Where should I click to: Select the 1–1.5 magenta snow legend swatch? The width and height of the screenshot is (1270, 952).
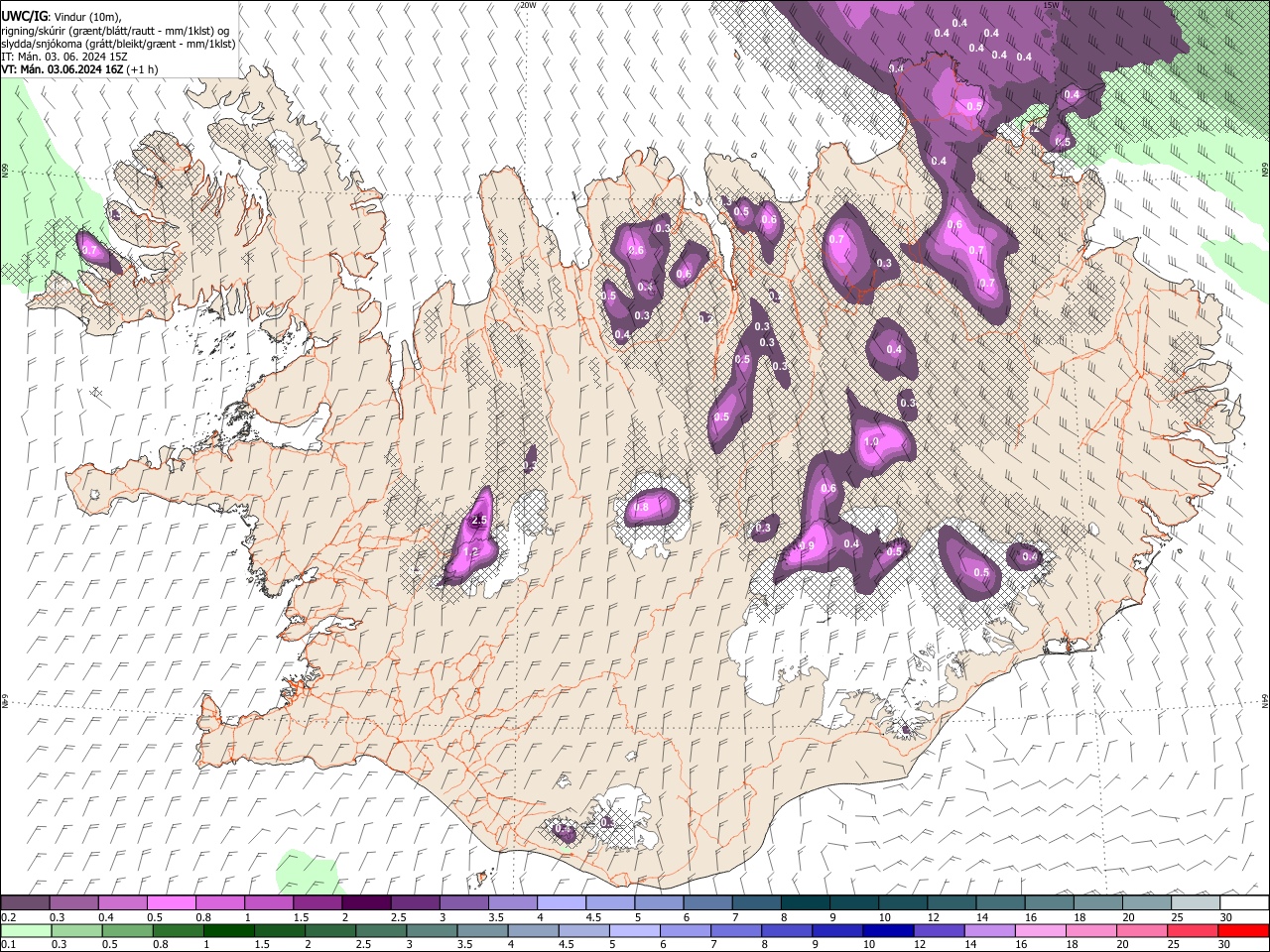coord(268,903)
